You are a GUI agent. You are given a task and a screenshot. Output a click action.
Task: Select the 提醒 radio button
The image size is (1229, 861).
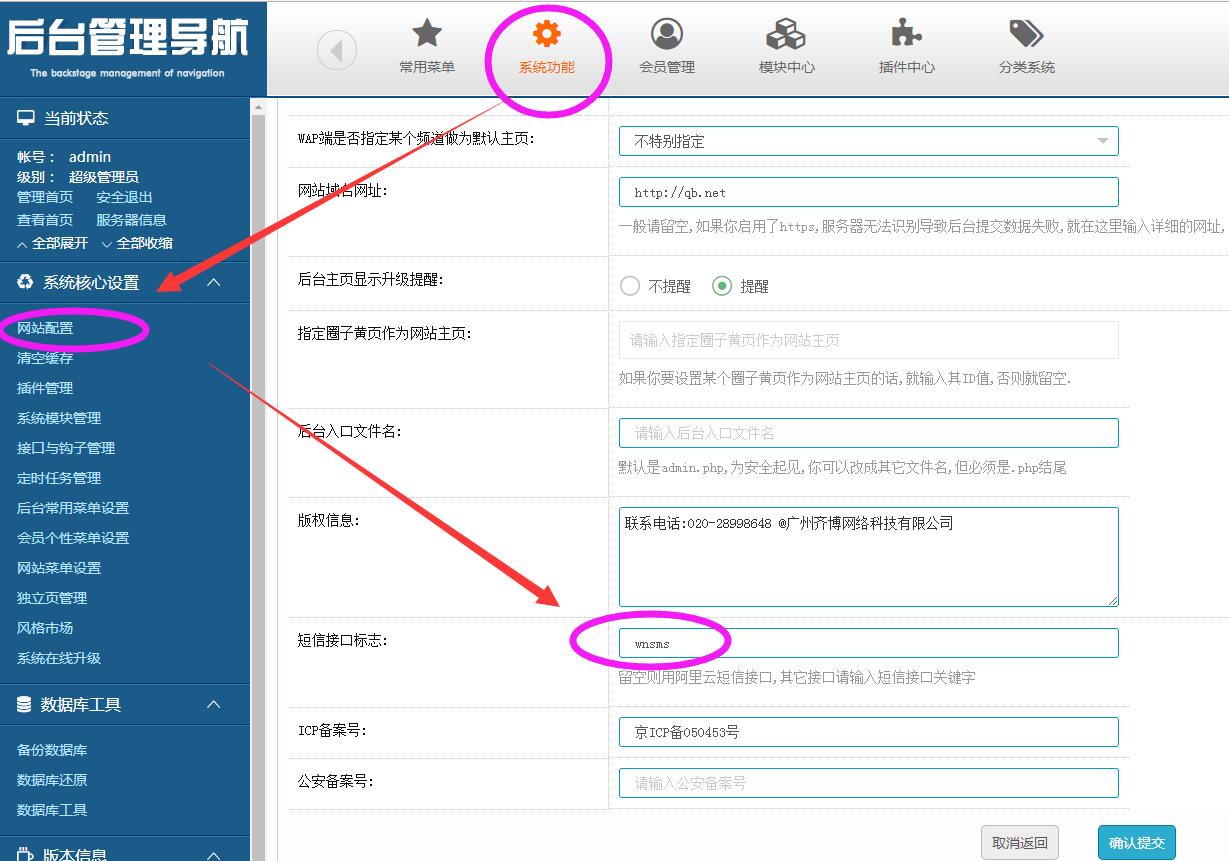click(x=722, y=286)
